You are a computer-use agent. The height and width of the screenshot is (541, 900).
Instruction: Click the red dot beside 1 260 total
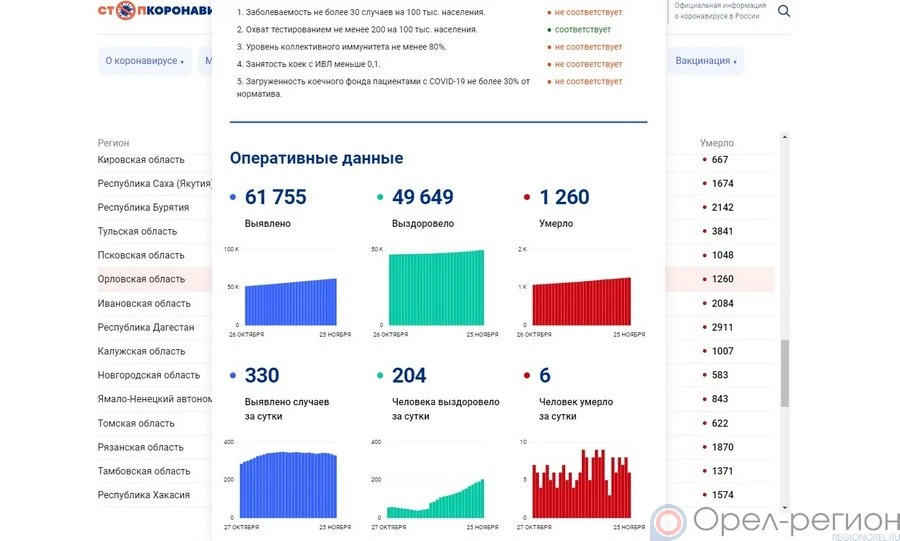coord(527,198)
